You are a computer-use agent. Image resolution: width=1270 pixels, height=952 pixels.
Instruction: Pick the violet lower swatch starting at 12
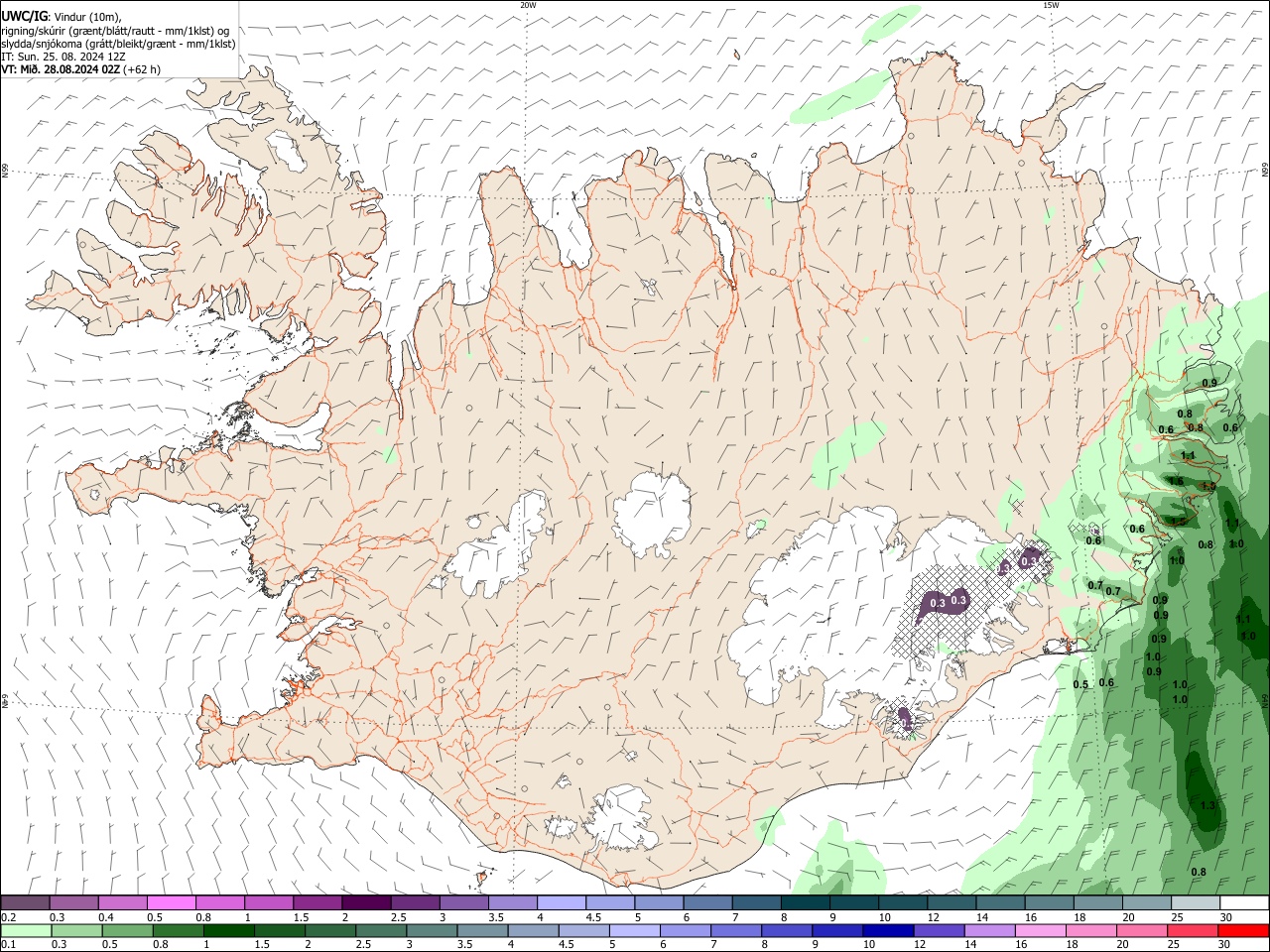point(939,930)
